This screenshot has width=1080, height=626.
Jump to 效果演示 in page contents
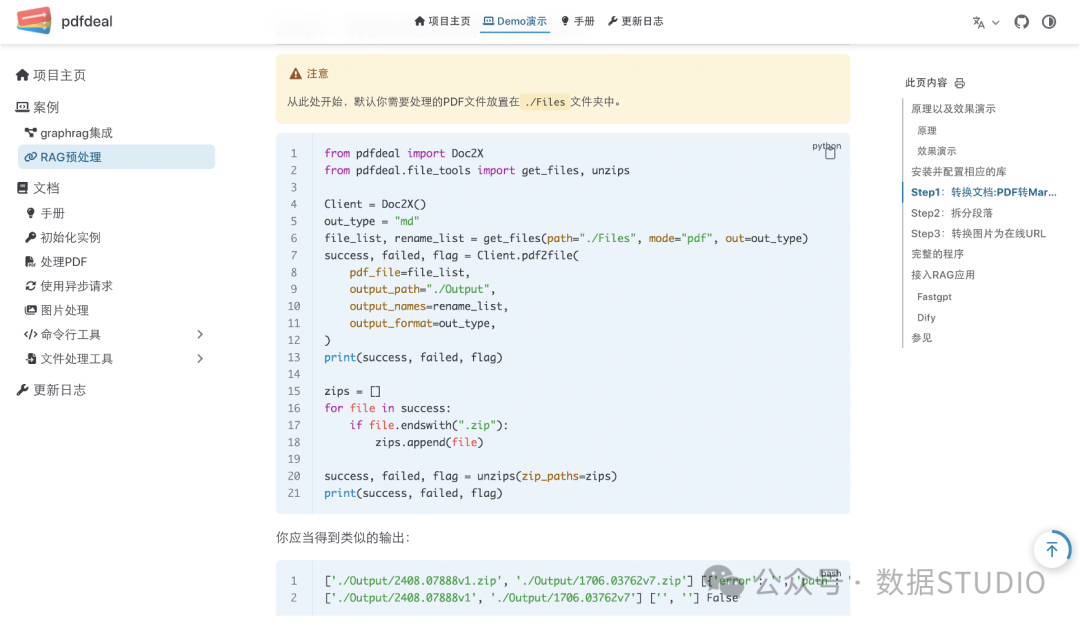(937, 151)
